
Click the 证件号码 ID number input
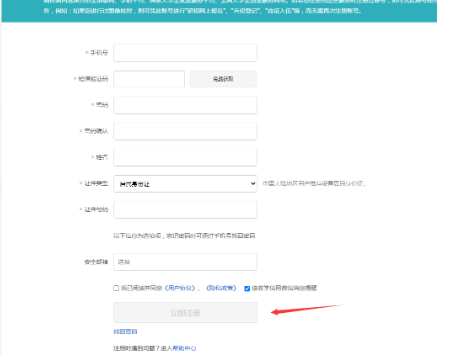point(185,210)
